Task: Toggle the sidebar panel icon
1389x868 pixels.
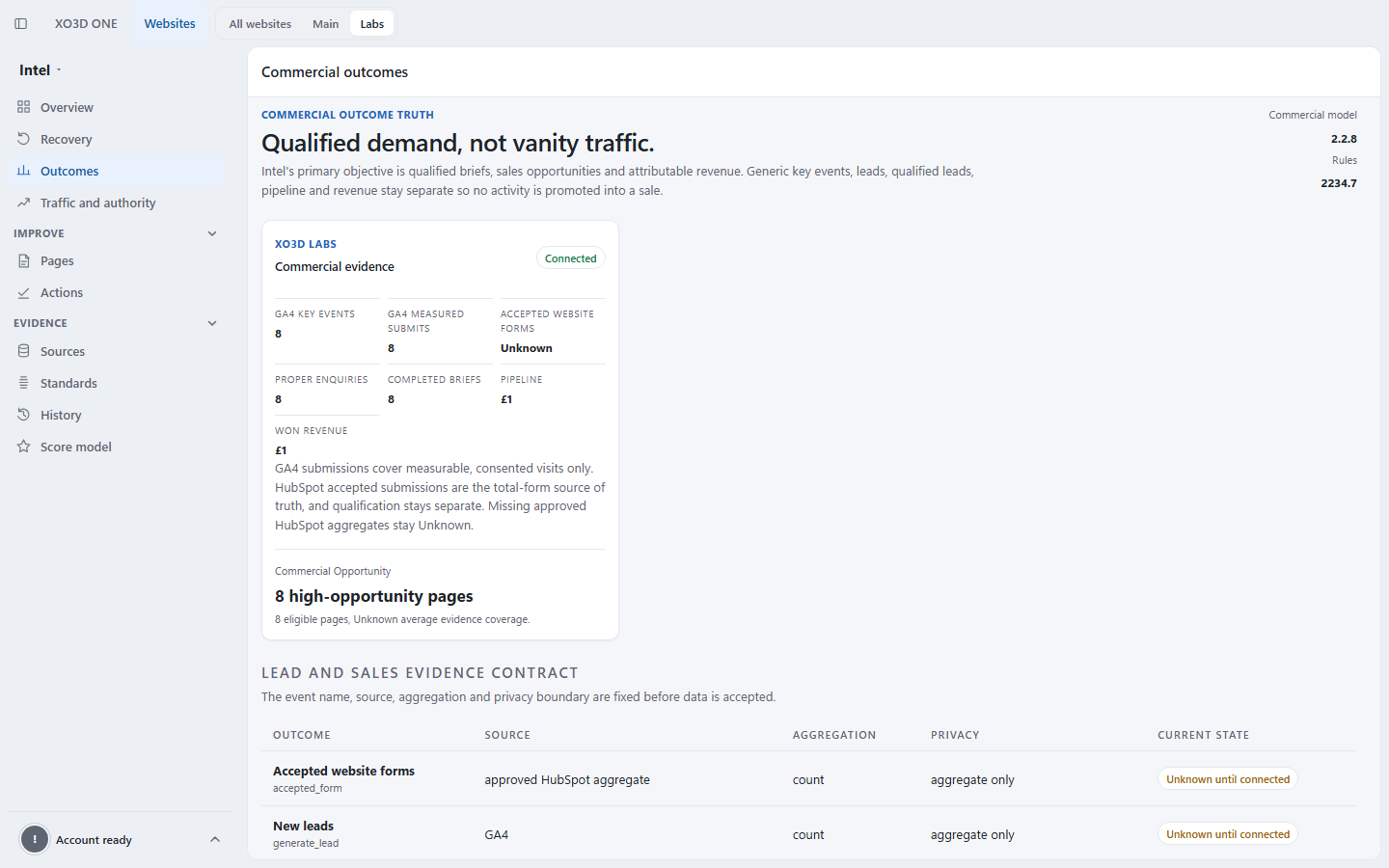Action: (20, 24)
